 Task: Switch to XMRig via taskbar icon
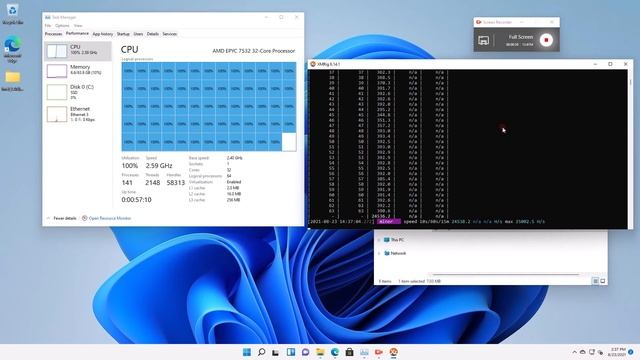[x=393, y=352]
